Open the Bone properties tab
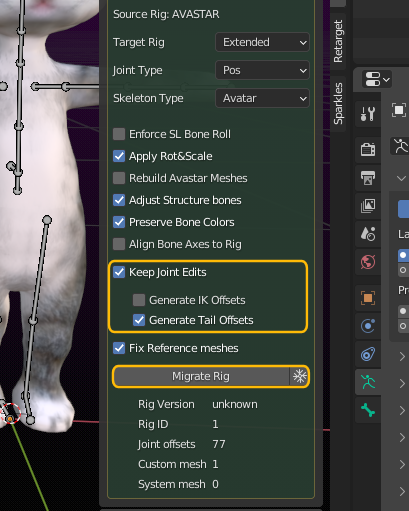This screenshot has height=511, width=409. 368,410
